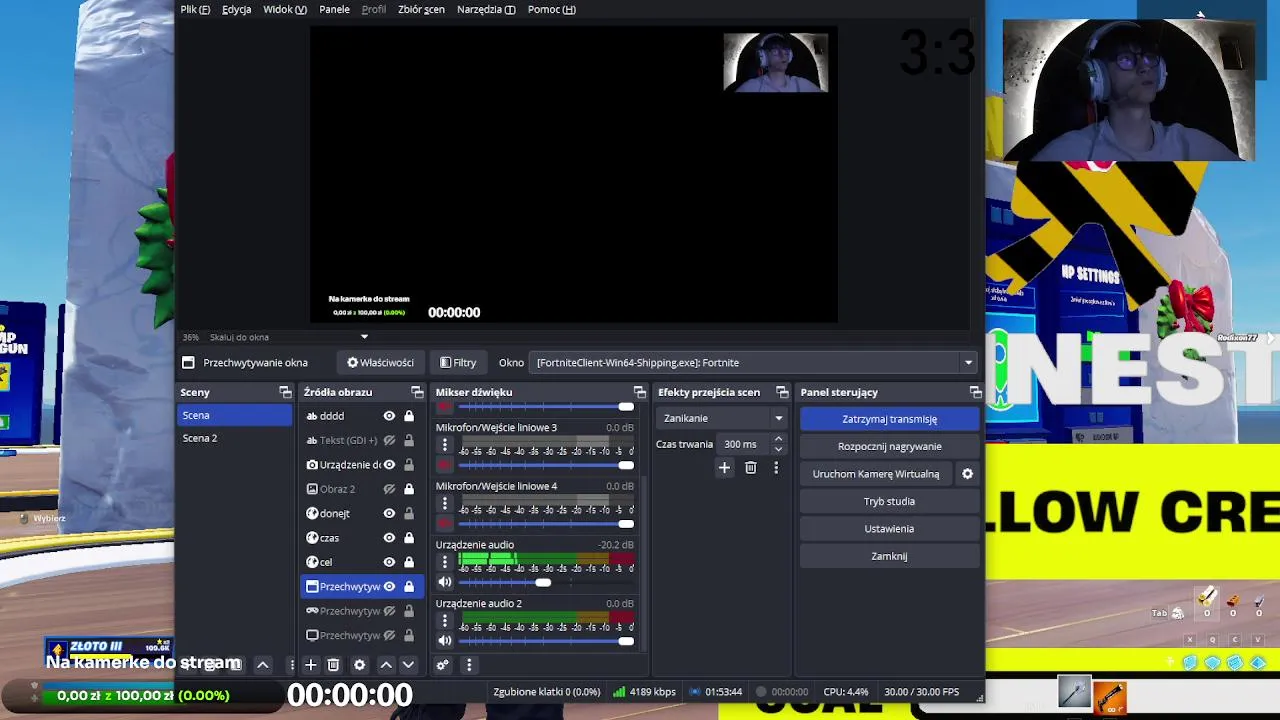Hide the dddd source

389,416
